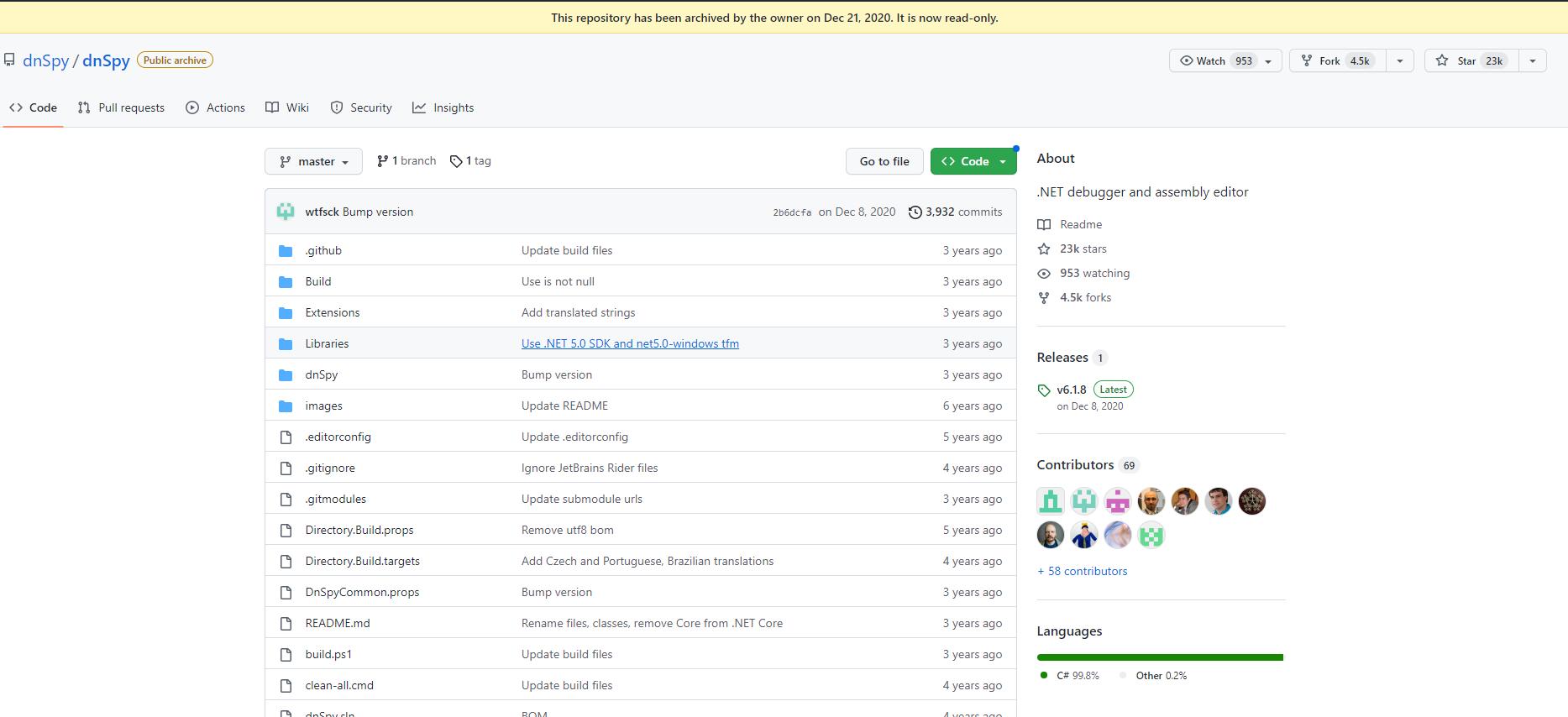Expand the Star lists dropdown arrow
This screenshot has height=717, width=1568.
click(1532, 60)
